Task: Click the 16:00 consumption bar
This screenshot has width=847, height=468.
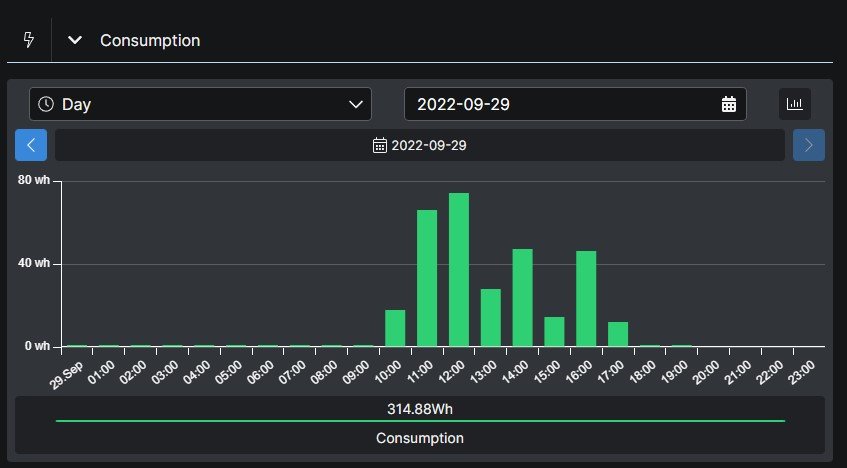Action: pyautogui.click(x=586, y=299)
